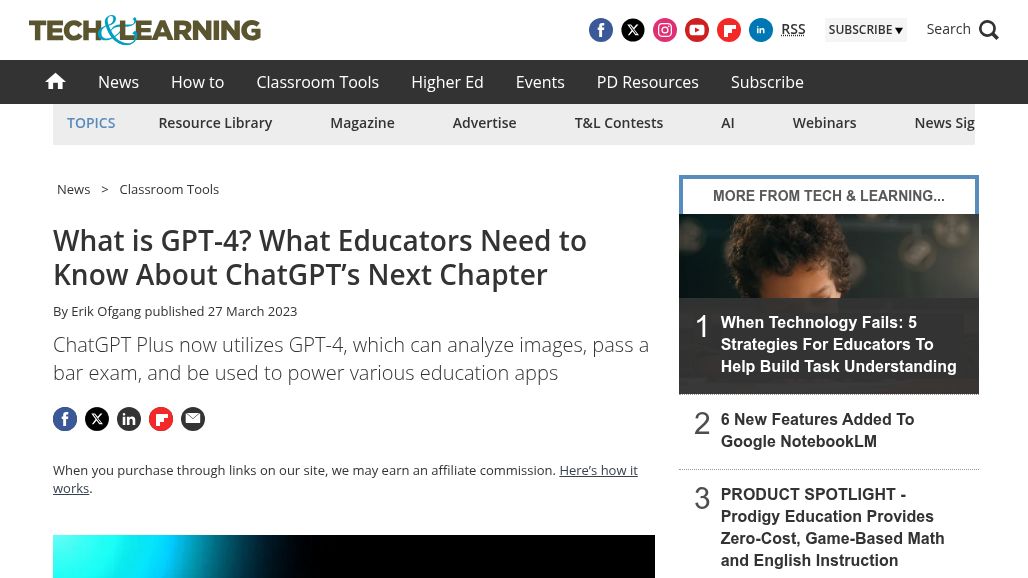Click the search magnifier icon
The width and height of the screenshot is (1028, 578).
988,30
